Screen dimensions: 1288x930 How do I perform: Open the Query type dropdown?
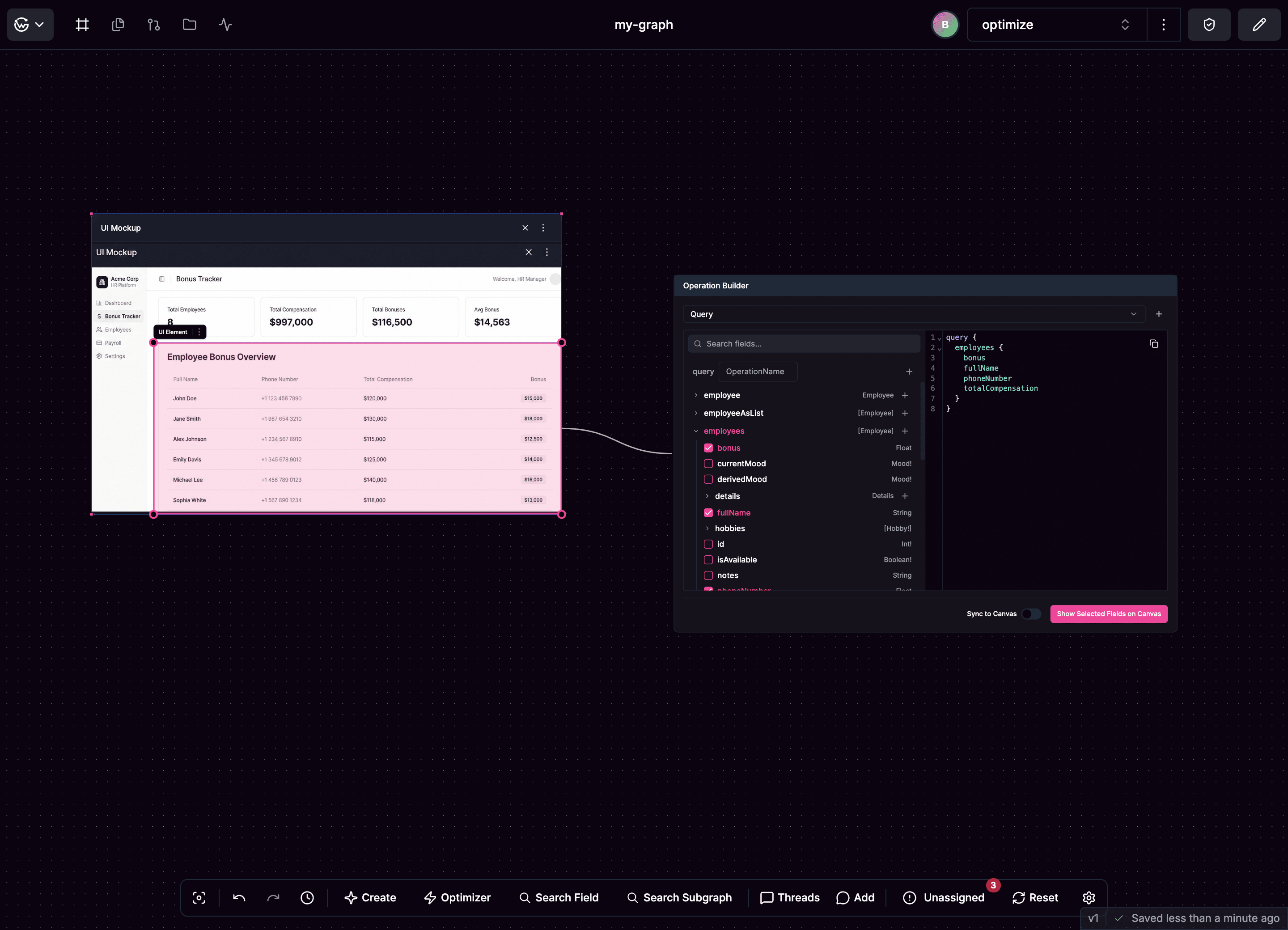913,314
